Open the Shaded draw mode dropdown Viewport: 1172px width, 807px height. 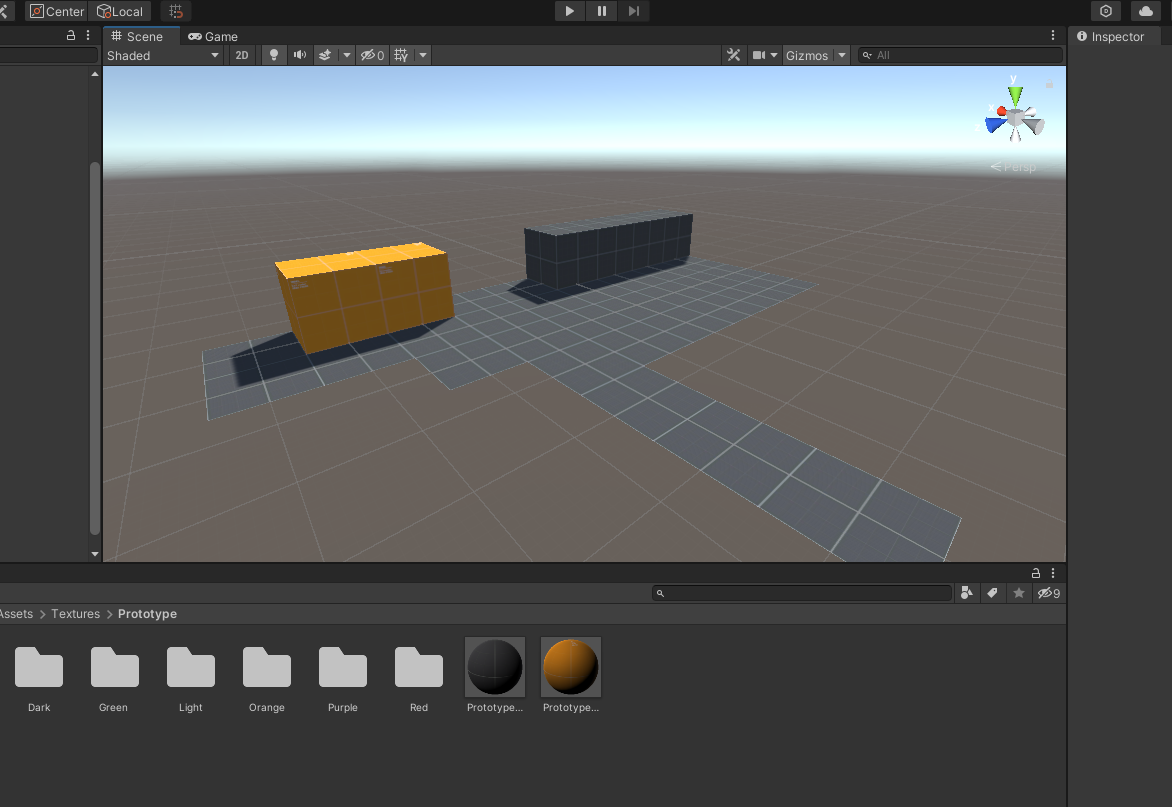[163, 55]
